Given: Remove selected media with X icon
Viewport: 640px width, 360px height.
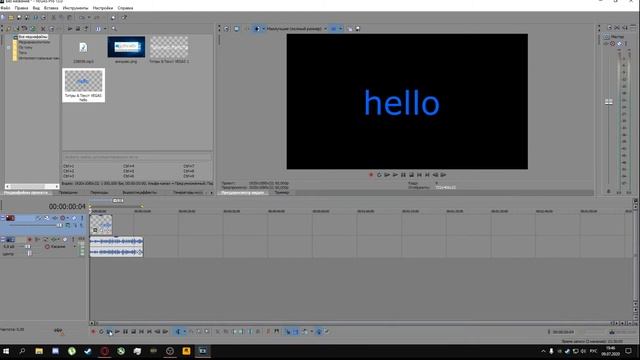Looking at the screenshot, I should pos(43,29).
